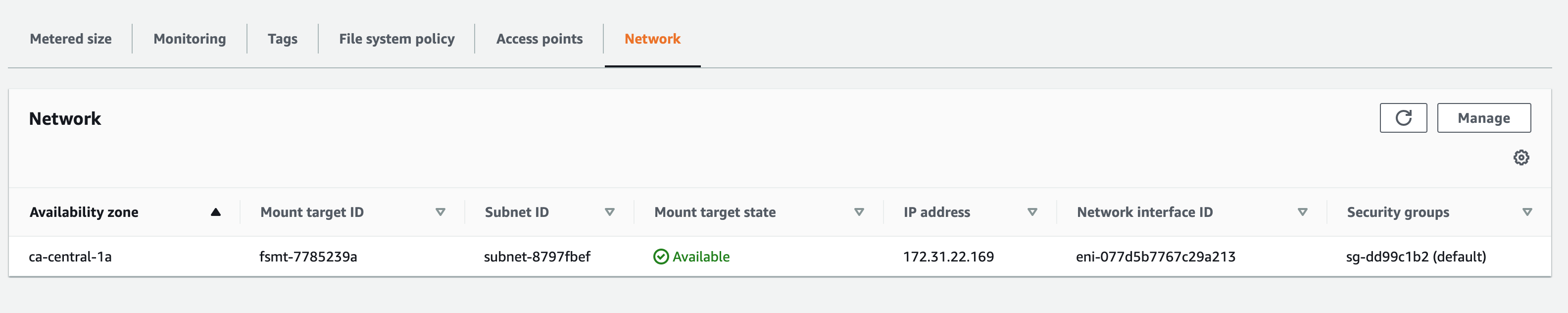Open table preferences gear icon

pos(1521,157)
